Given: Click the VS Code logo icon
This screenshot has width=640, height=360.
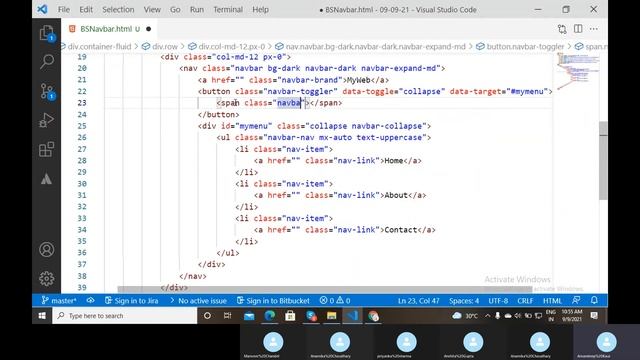Looking at the screenshot, I should 42,9.
